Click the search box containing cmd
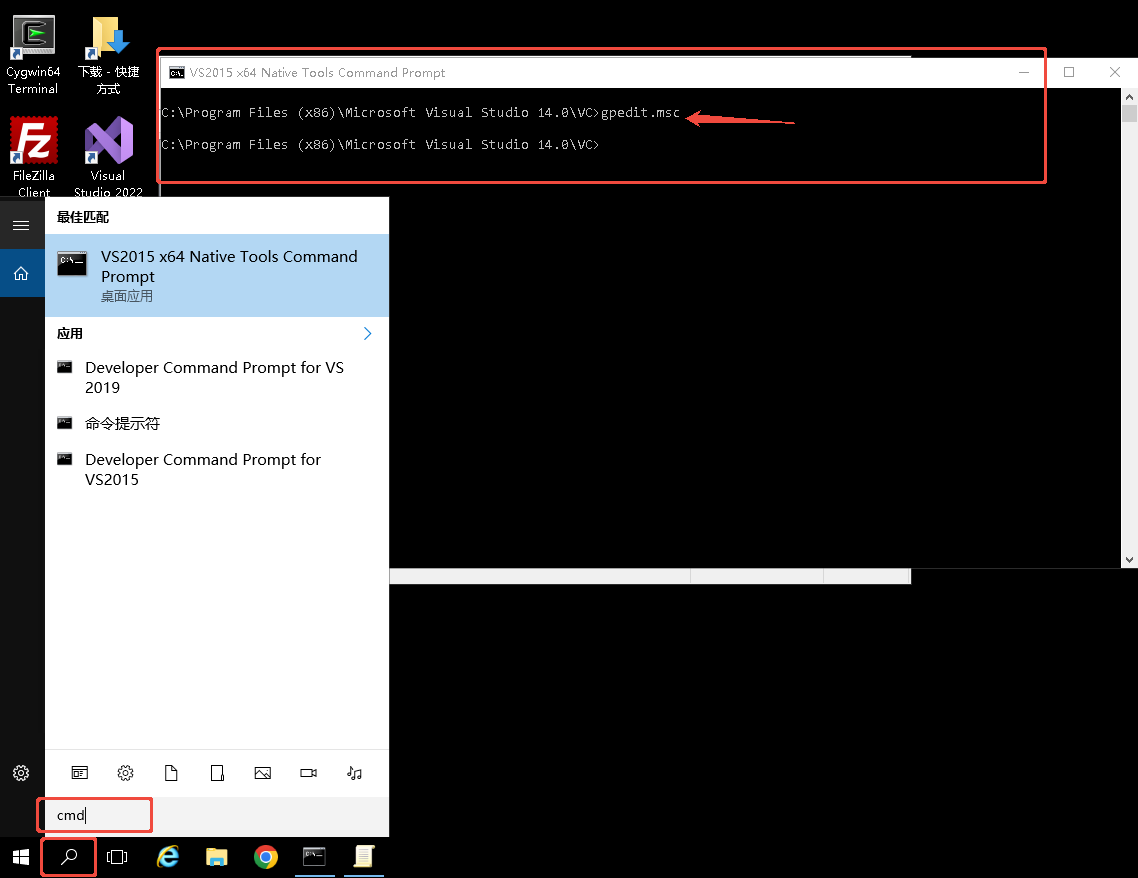Image resolution: width=1138 pixels, height=878 pixels. click(217, 816)
